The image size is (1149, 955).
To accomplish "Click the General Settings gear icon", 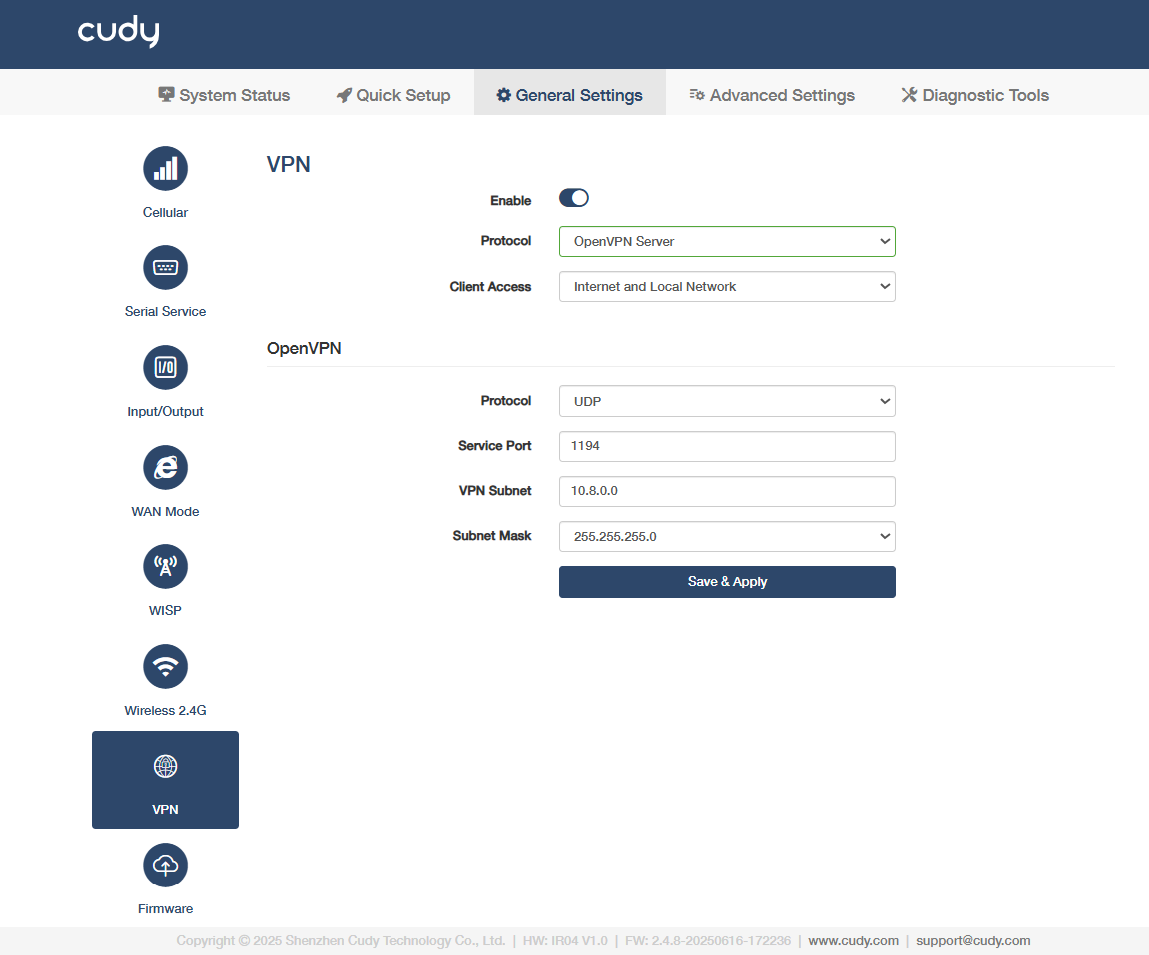I will tap(503, 95).
